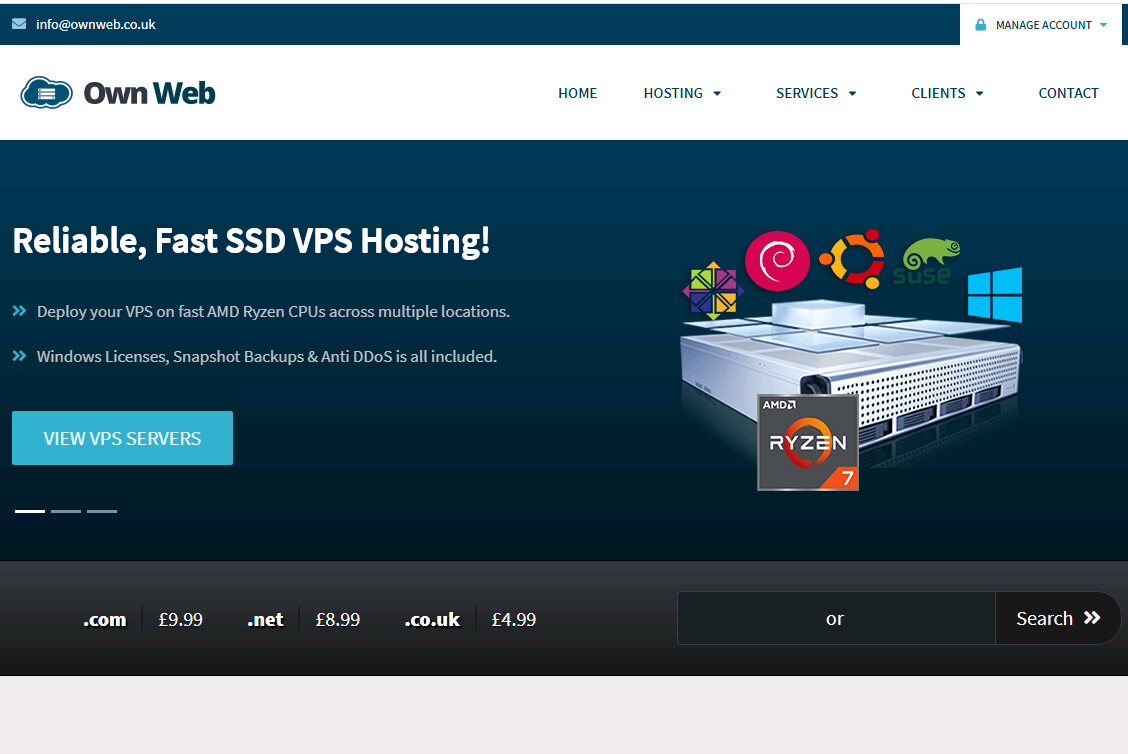Click the Deploy your VPS bullet text
Image resolution: width=1128 pixels, height=754 pixels.
click(273, 312)
